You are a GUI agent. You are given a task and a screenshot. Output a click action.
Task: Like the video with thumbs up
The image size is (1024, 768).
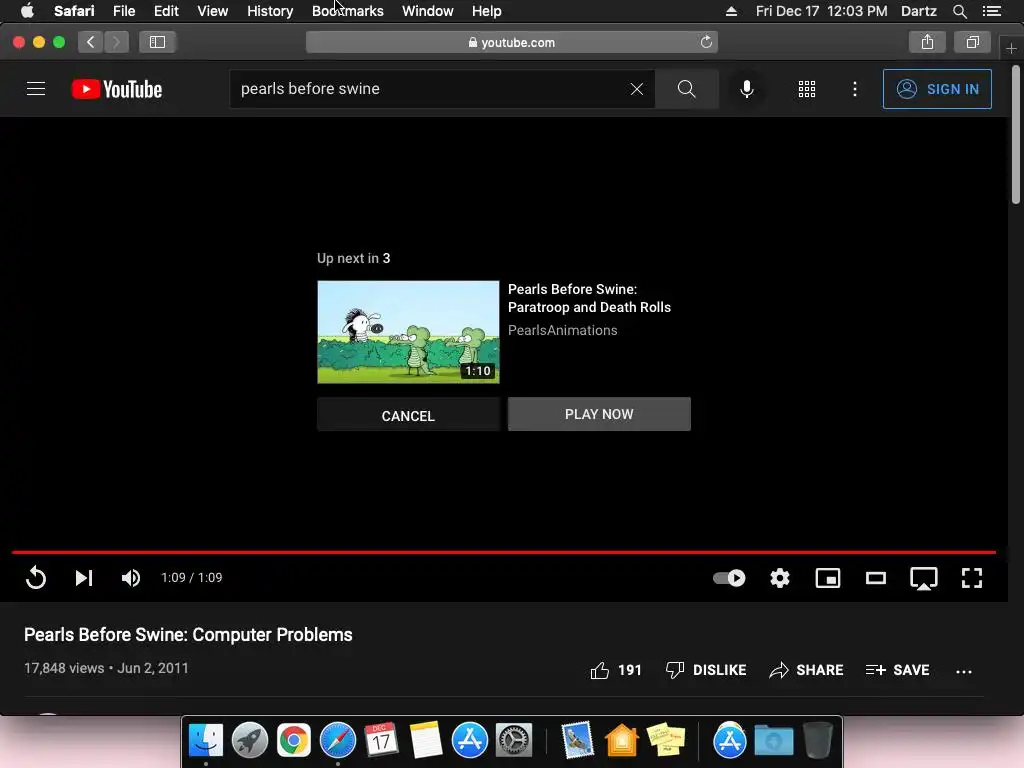click(x=615, y=670)
